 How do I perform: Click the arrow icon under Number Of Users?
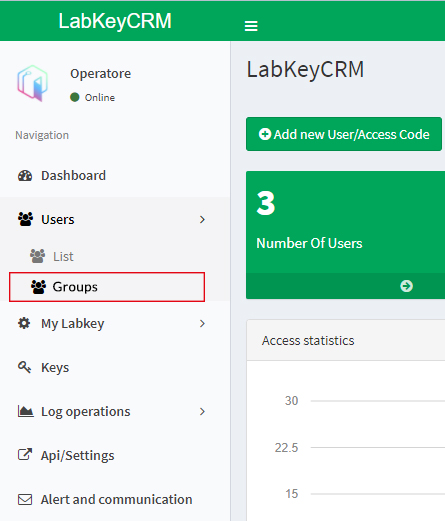pos(406,286)
